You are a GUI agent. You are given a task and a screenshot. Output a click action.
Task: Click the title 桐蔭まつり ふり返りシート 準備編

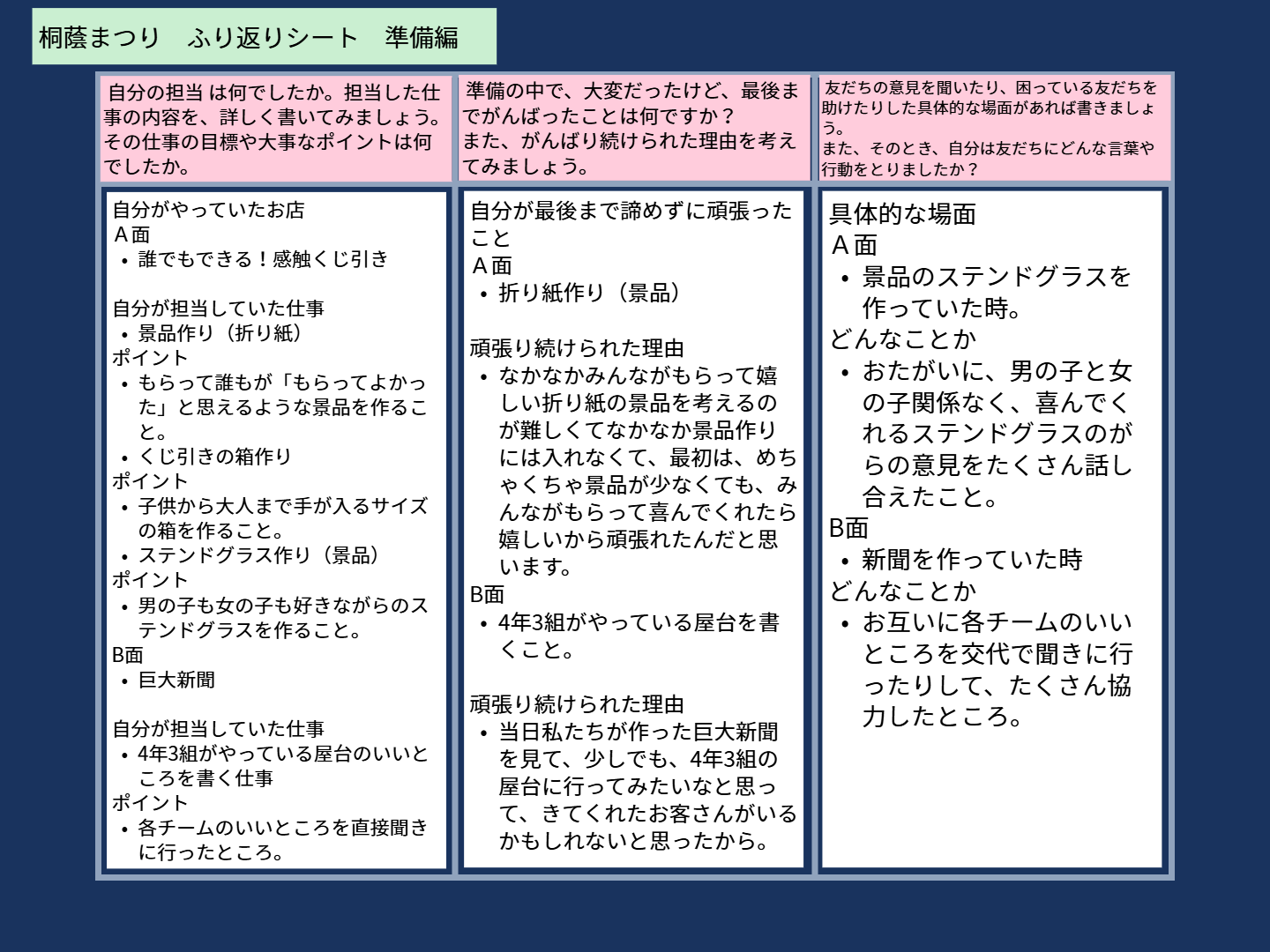tap(249, 37)
